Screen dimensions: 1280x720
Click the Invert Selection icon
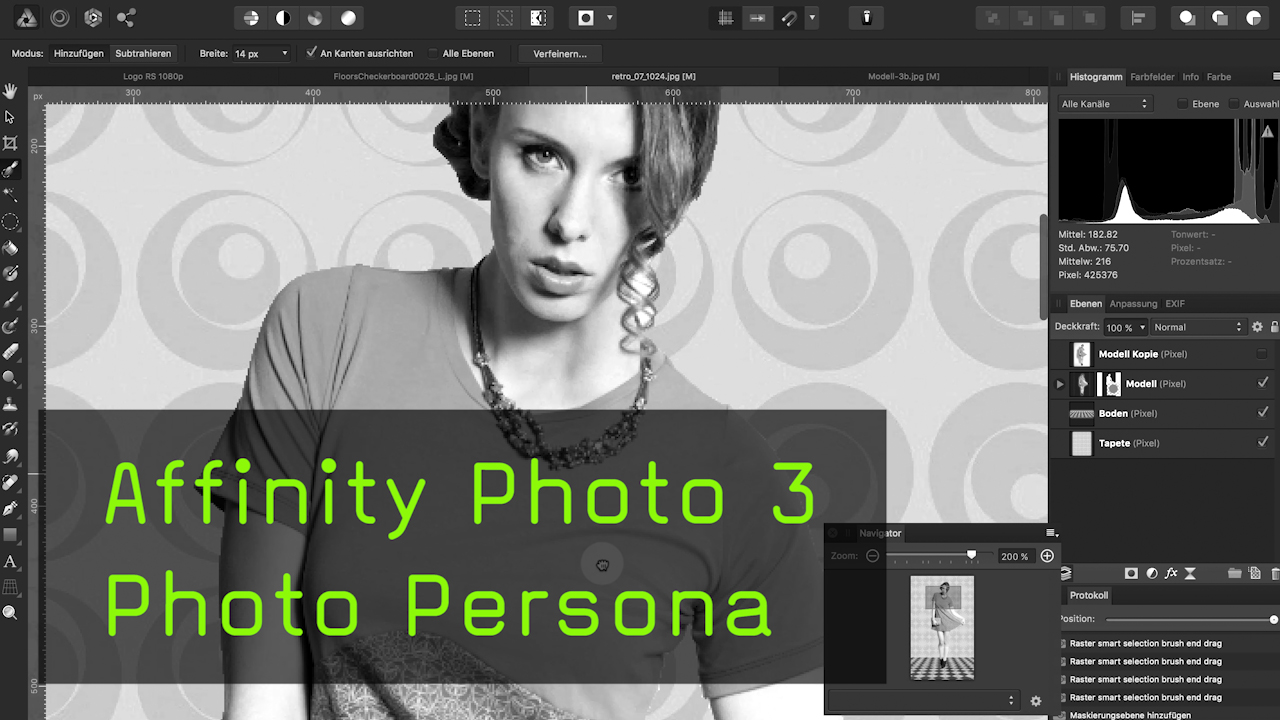[x=538, y=18]
